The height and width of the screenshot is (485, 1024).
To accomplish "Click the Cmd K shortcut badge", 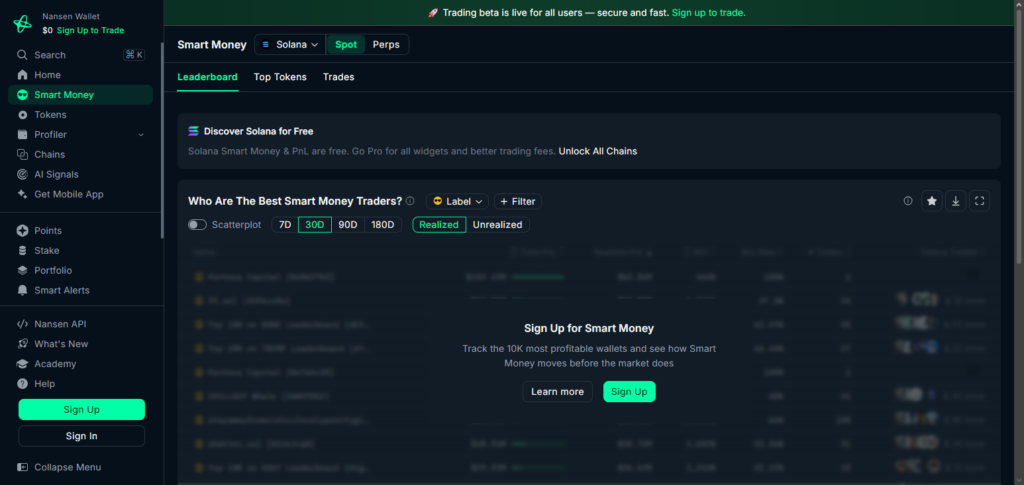I will 134,55.
